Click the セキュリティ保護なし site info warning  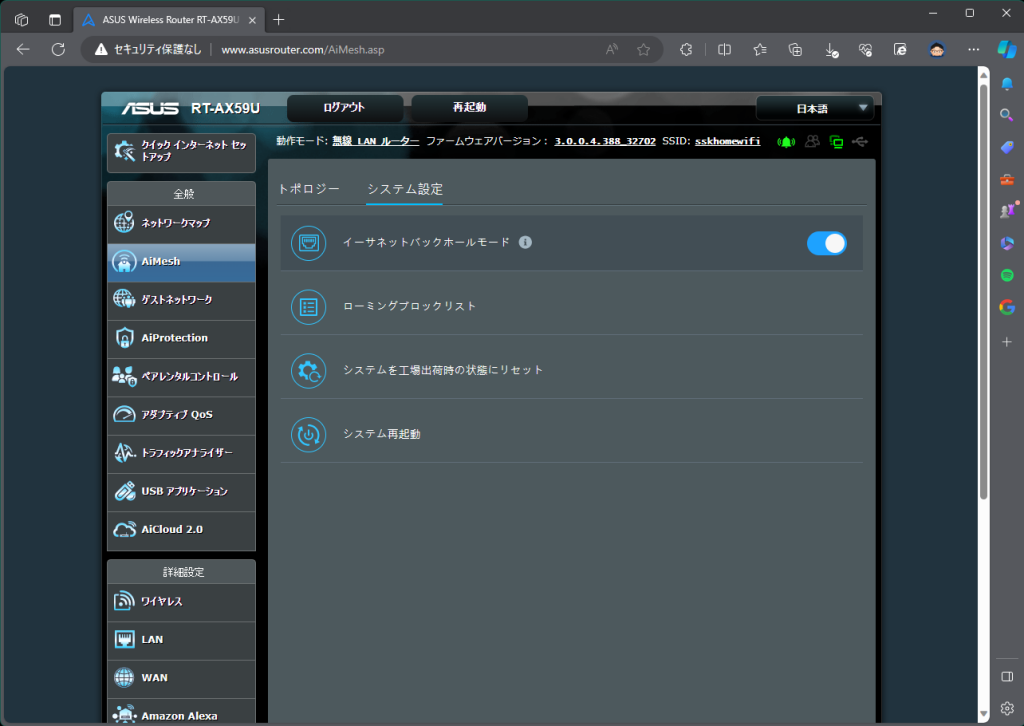pos(148,50)
